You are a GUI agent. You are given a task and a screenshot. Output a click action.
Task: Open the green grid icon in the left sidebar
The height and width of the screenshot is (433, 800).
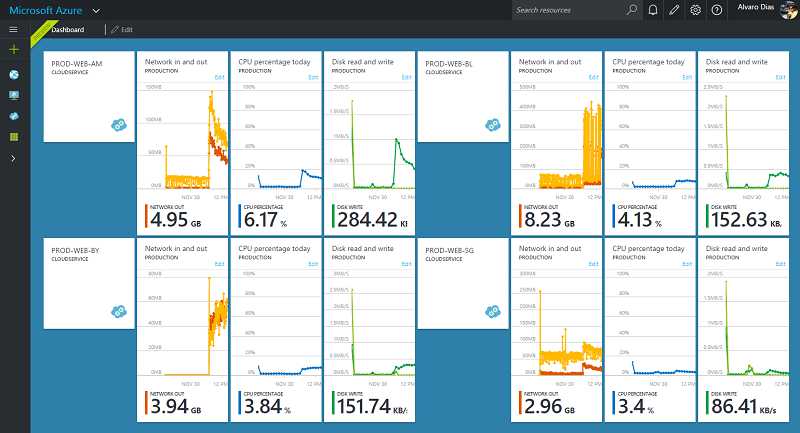(14, 137)
